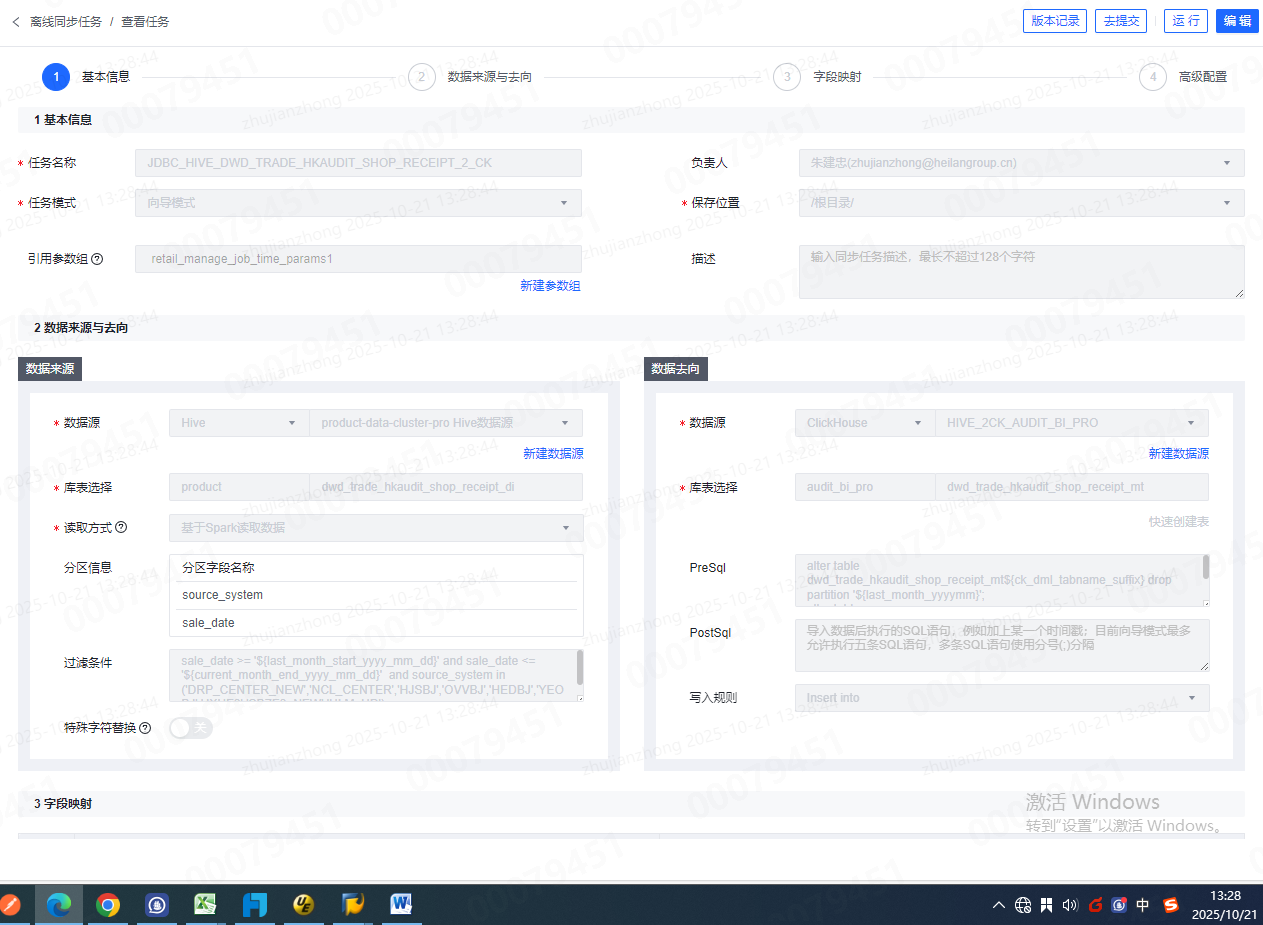Expand the 任务模式 dropdown
Image resolution: width=1263 pixels, height=925 pixels.
358,203
